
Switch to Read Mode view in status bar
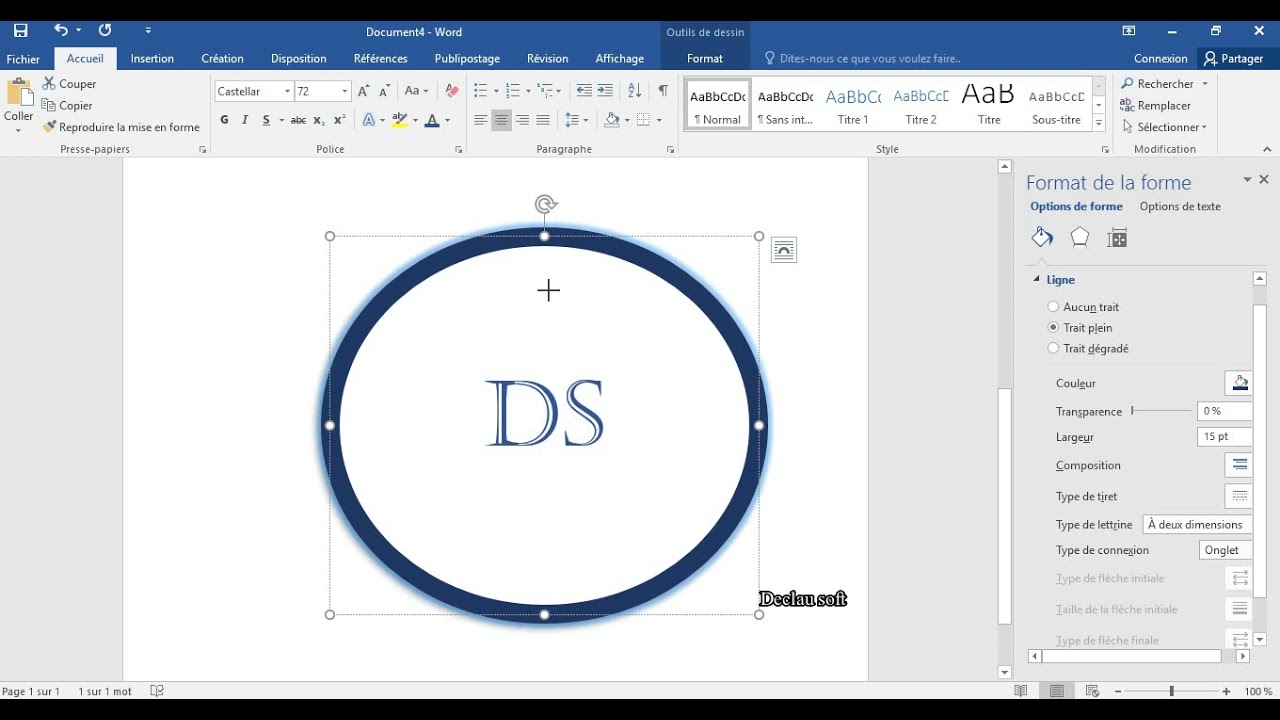click(1021, 691)
